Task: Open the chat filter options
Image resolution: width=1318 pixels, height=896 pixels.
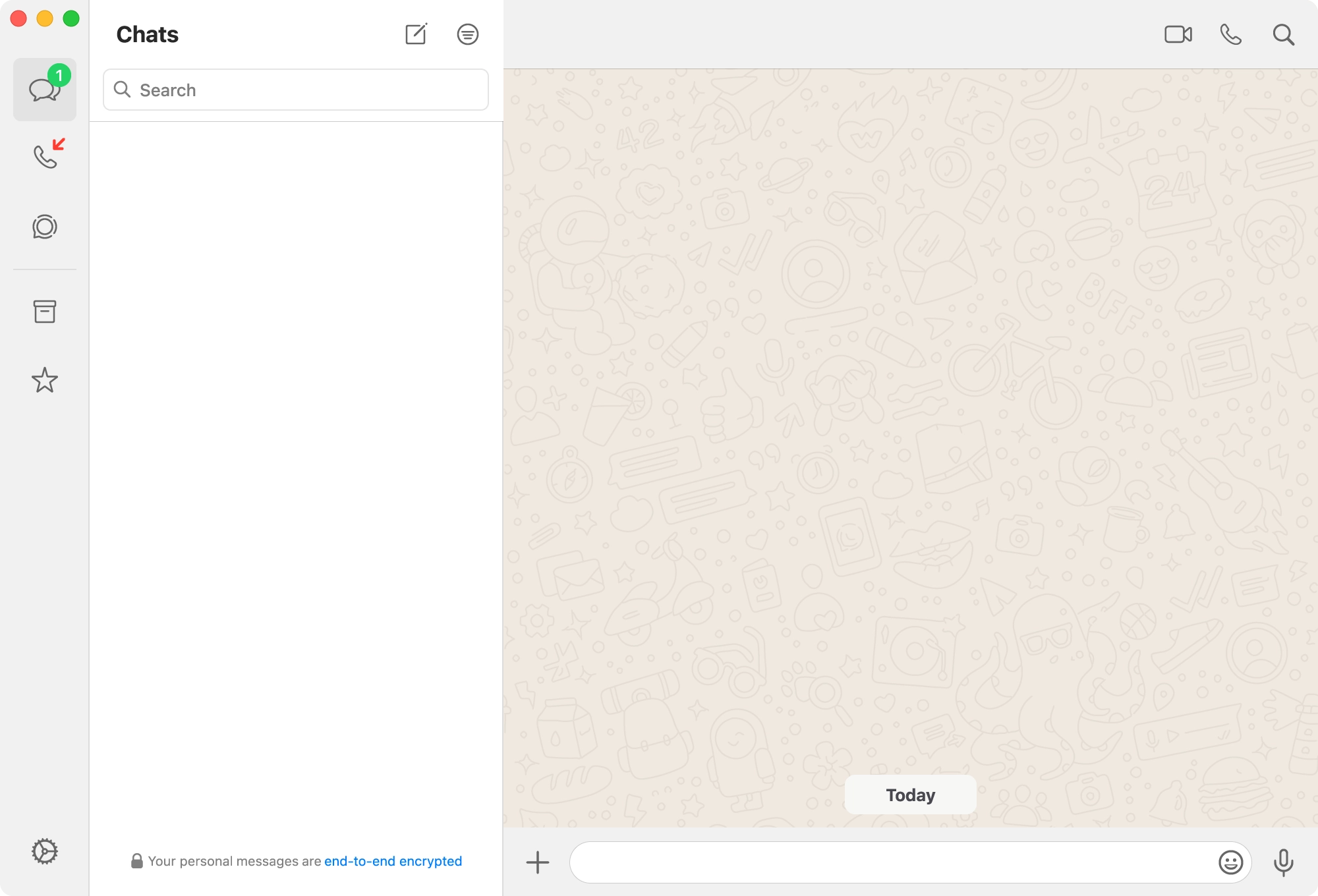Action: 468,34
